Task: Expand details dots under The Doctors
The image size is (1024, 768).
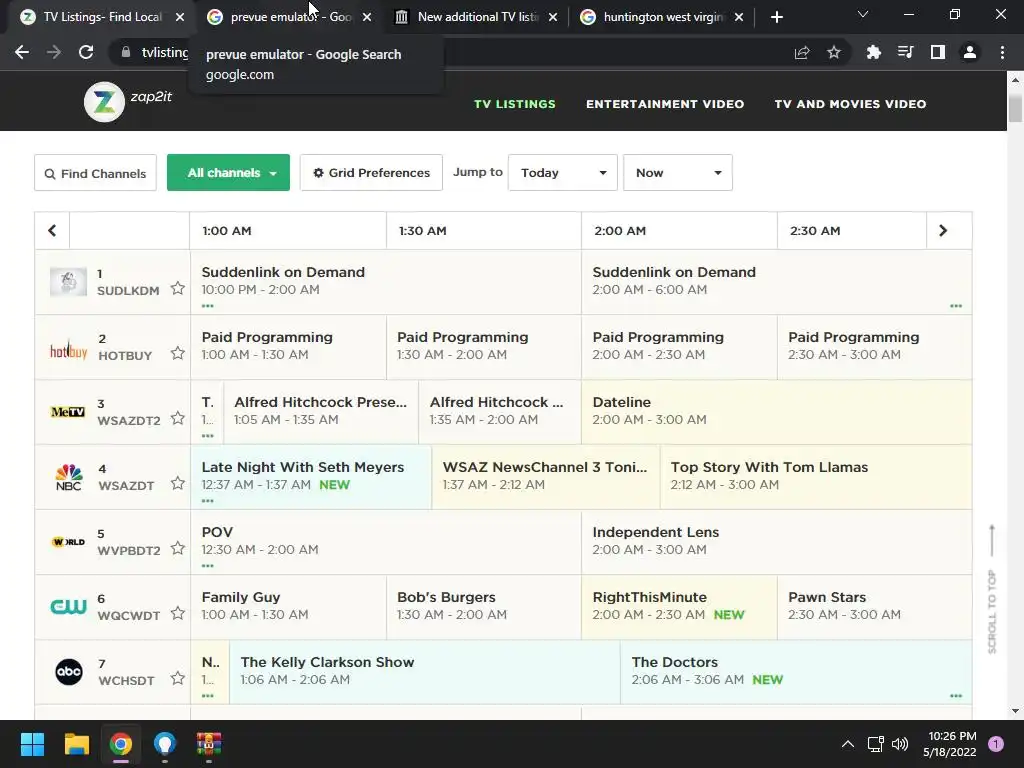Action: (956, 696)
